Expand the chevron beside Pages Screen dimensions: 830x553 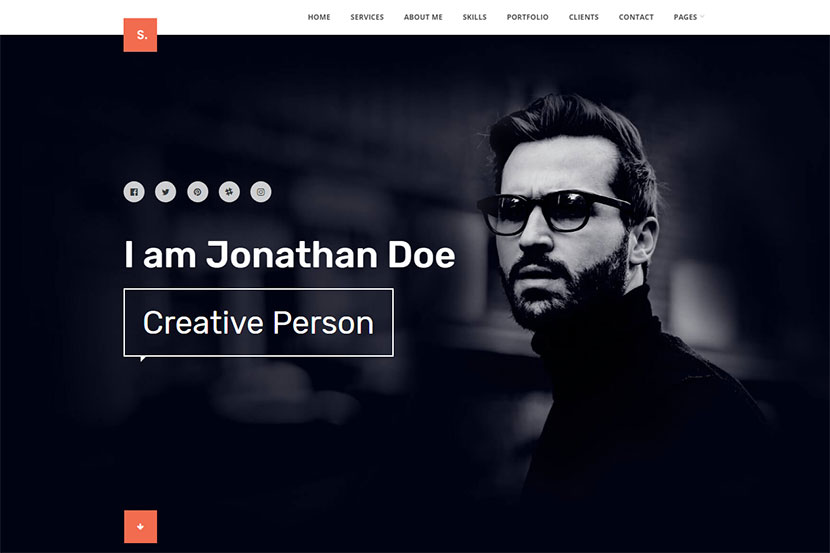[702, 17]
